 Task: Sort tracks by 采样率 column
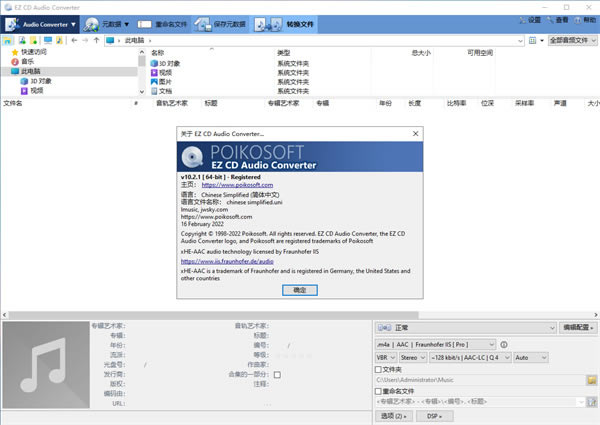525,103
